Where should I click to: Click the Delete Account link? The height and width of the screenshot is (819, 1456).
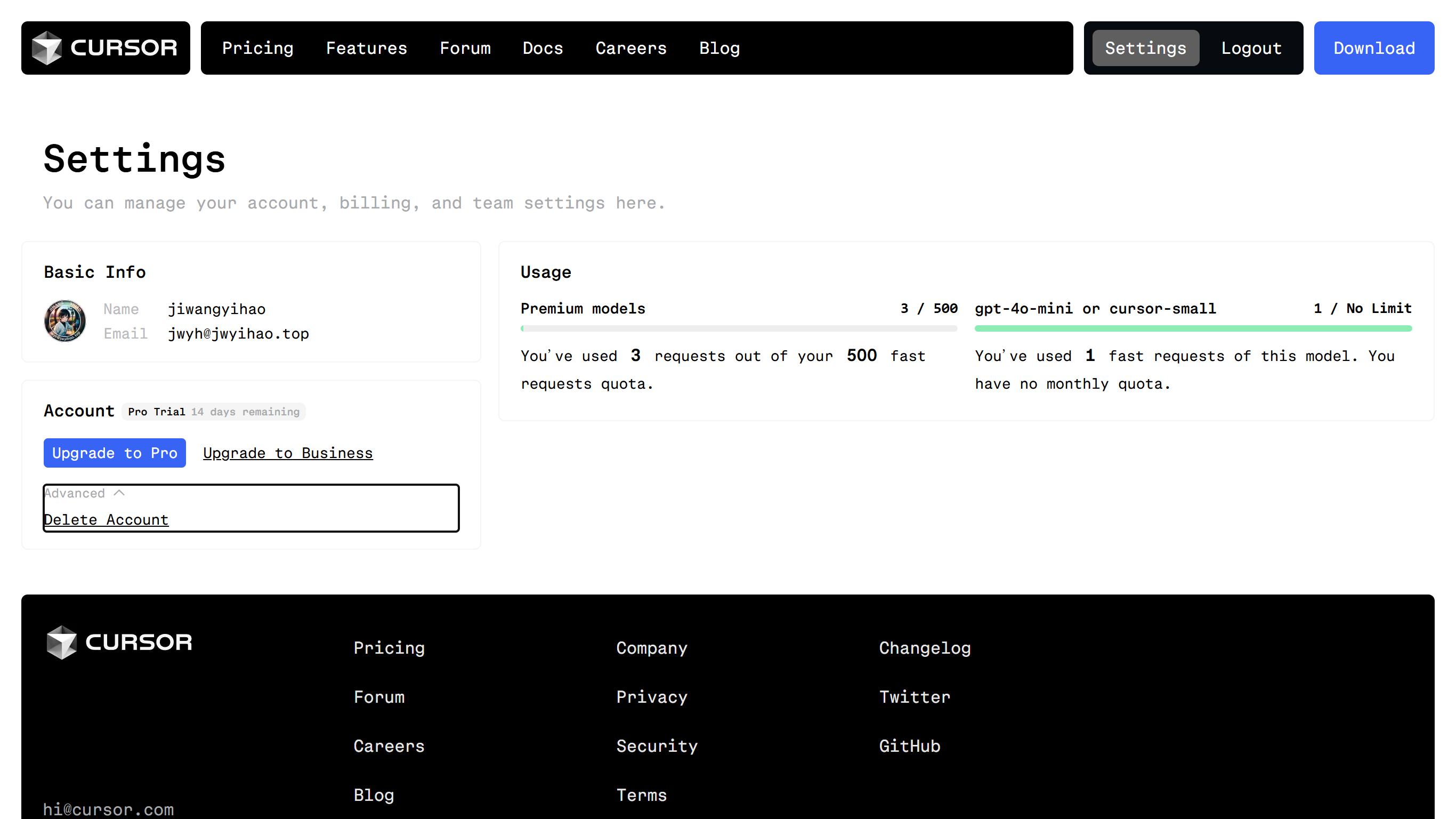[106, 520]
